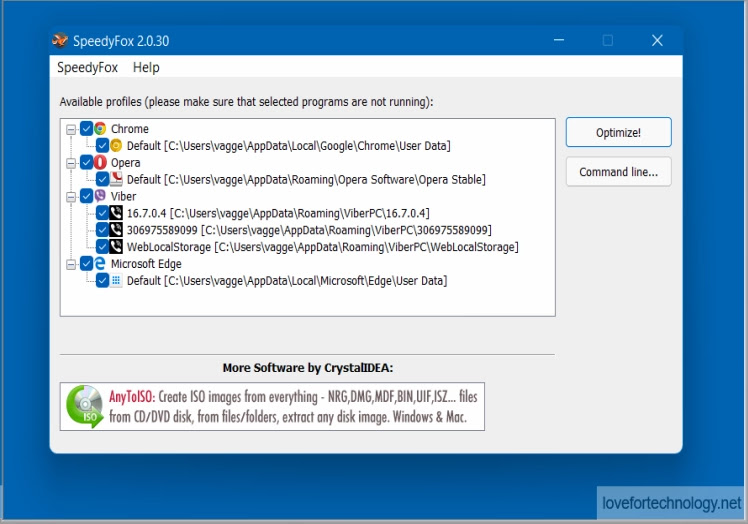Uncheck the 306975589099 profile checkbox
The width and height of the screenshot is (748, 524).
tap(102, 230)
